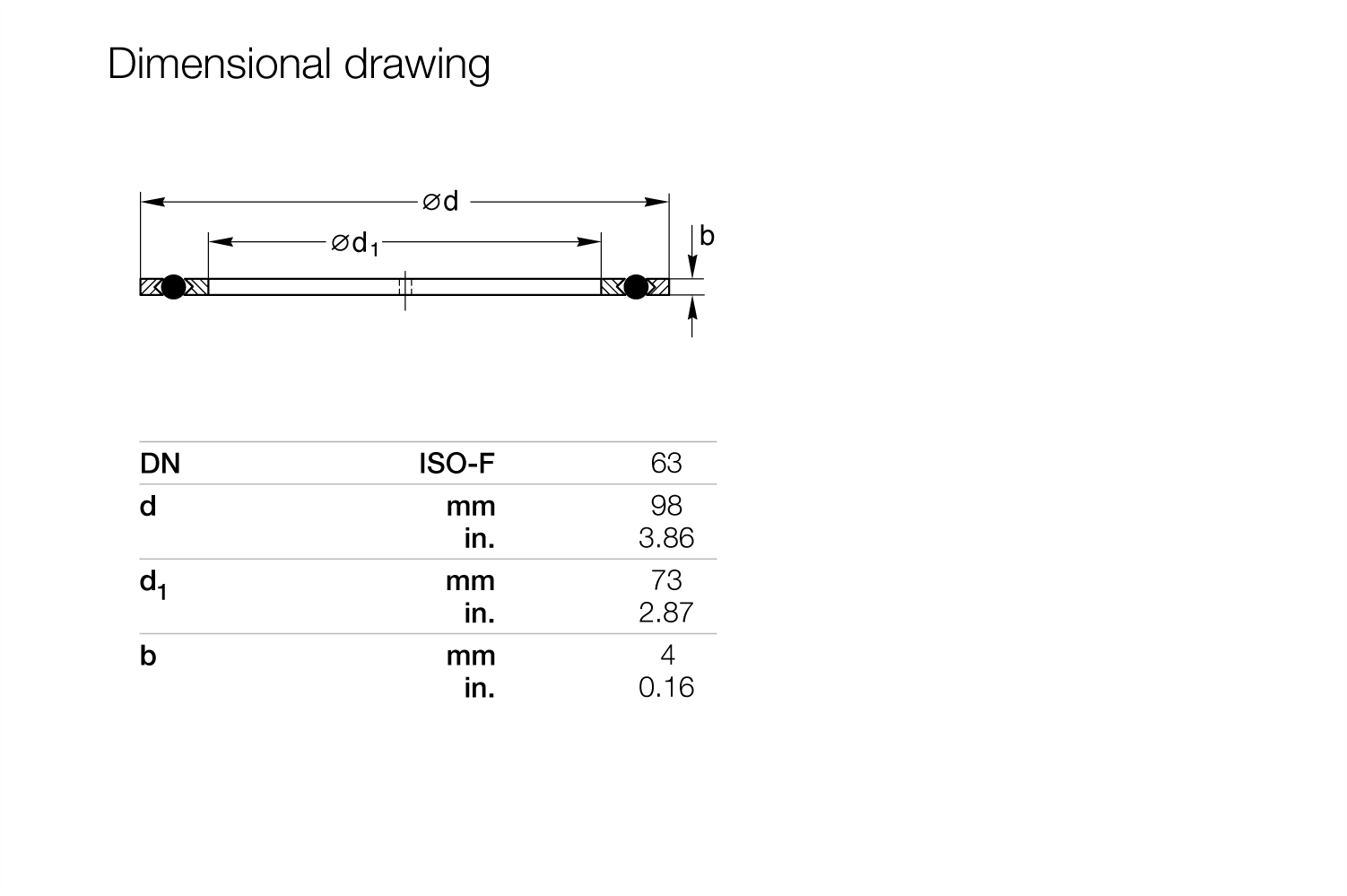Click the center axis mark of ring
Viewport: 1347px width, 896px height.
point(404,289)
